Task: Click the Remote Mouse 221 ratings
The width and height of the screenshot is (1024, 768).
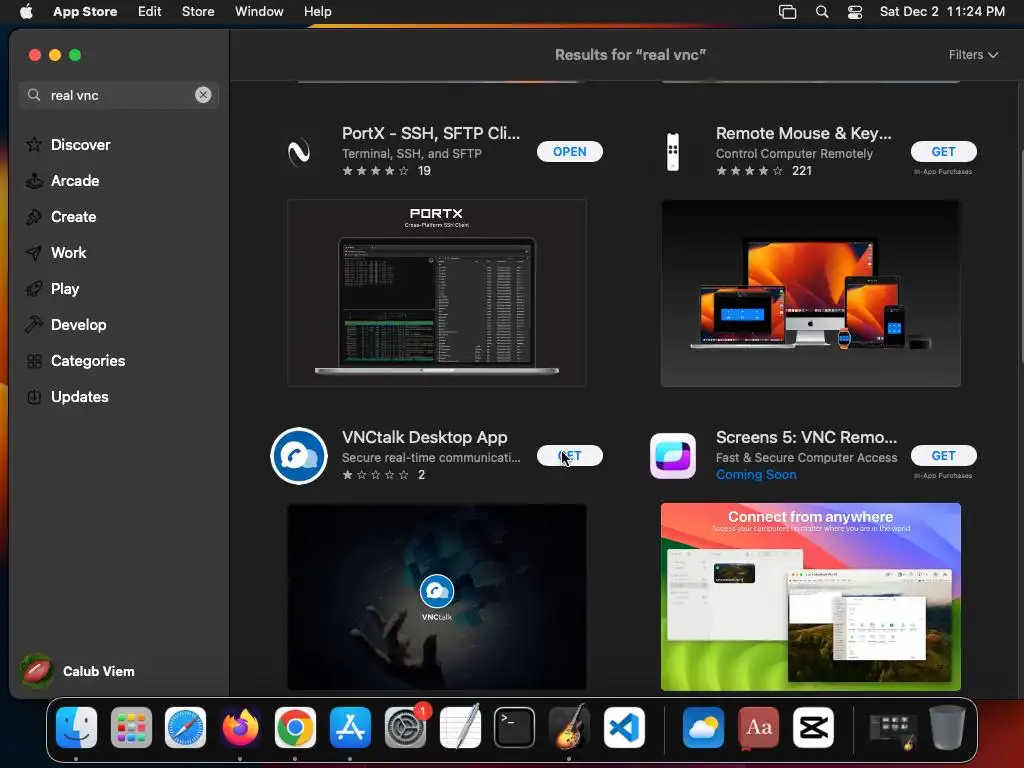Action: pyautogui.click(x=764, y=171)
